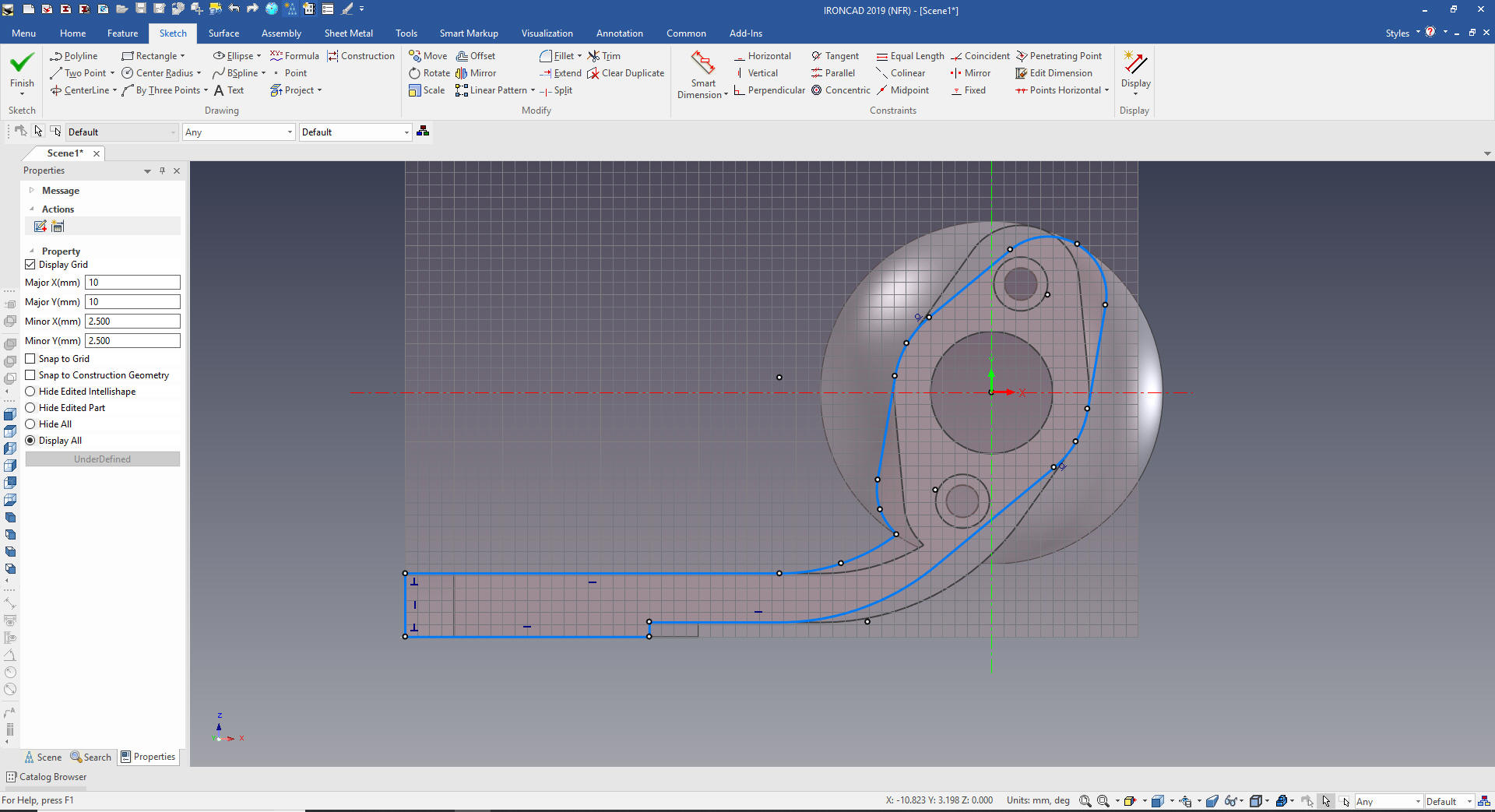Collapse the Property section
Viewport: 1495px width, 812px height.
(32, 251)
